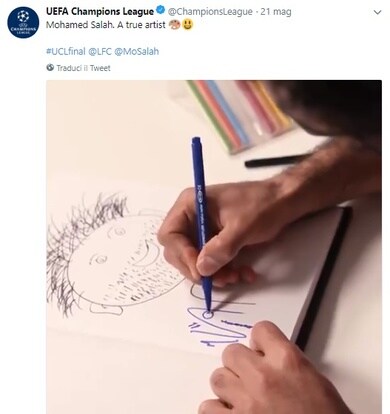The width and height of the screenshot is (390, 414).
Task: Open the UEFA Champions League profile avatar
Action: click(23, 22)
